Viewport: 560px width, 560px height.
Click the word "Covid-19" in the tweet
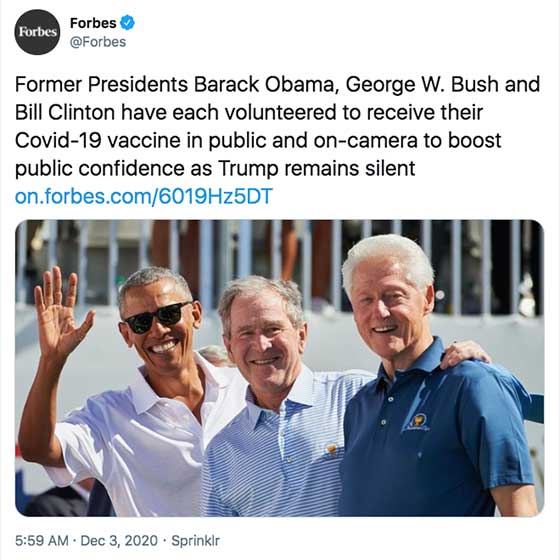pyautogui.click(x=59, y=140)
